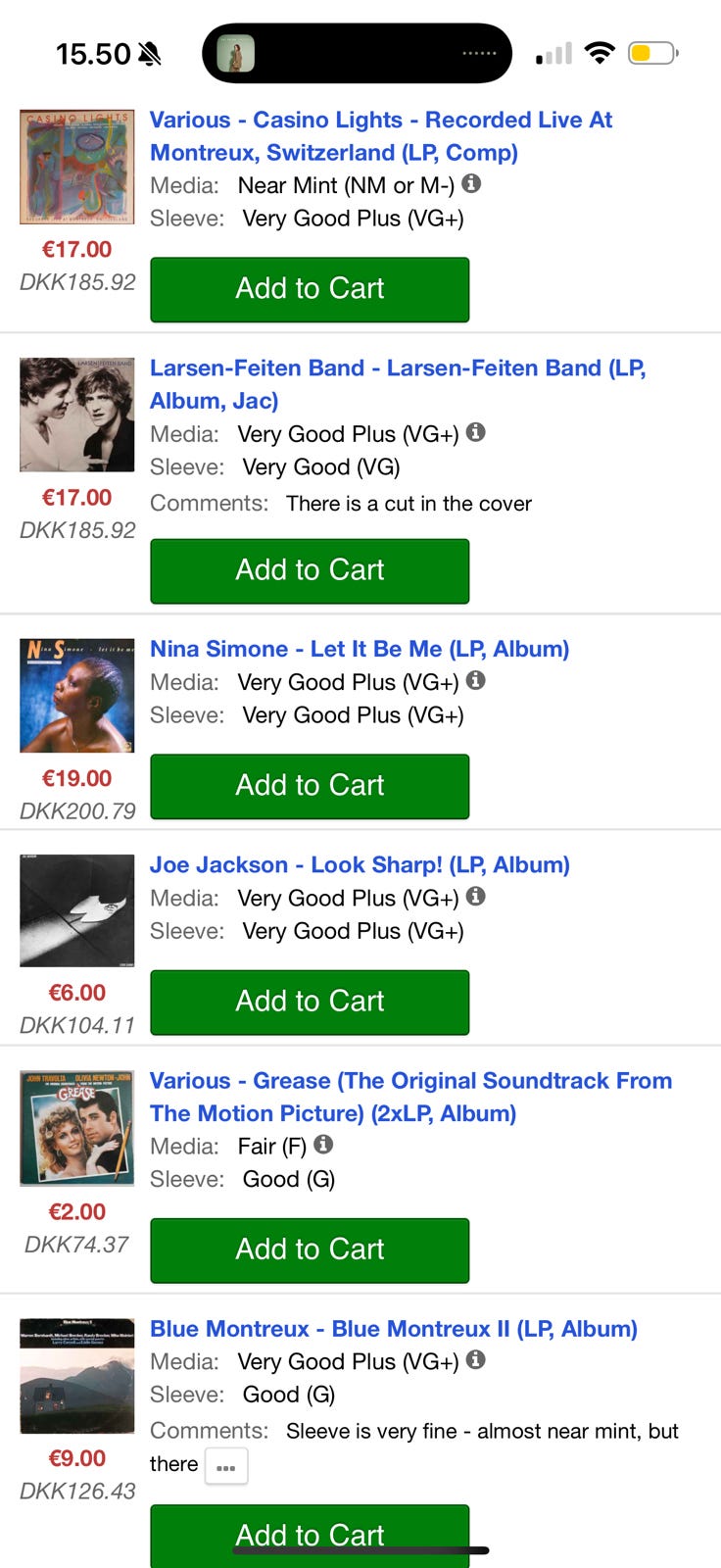Open the Dynamic Island now-playing thumbnail
721x1568 pixels.
coord(235,53)
